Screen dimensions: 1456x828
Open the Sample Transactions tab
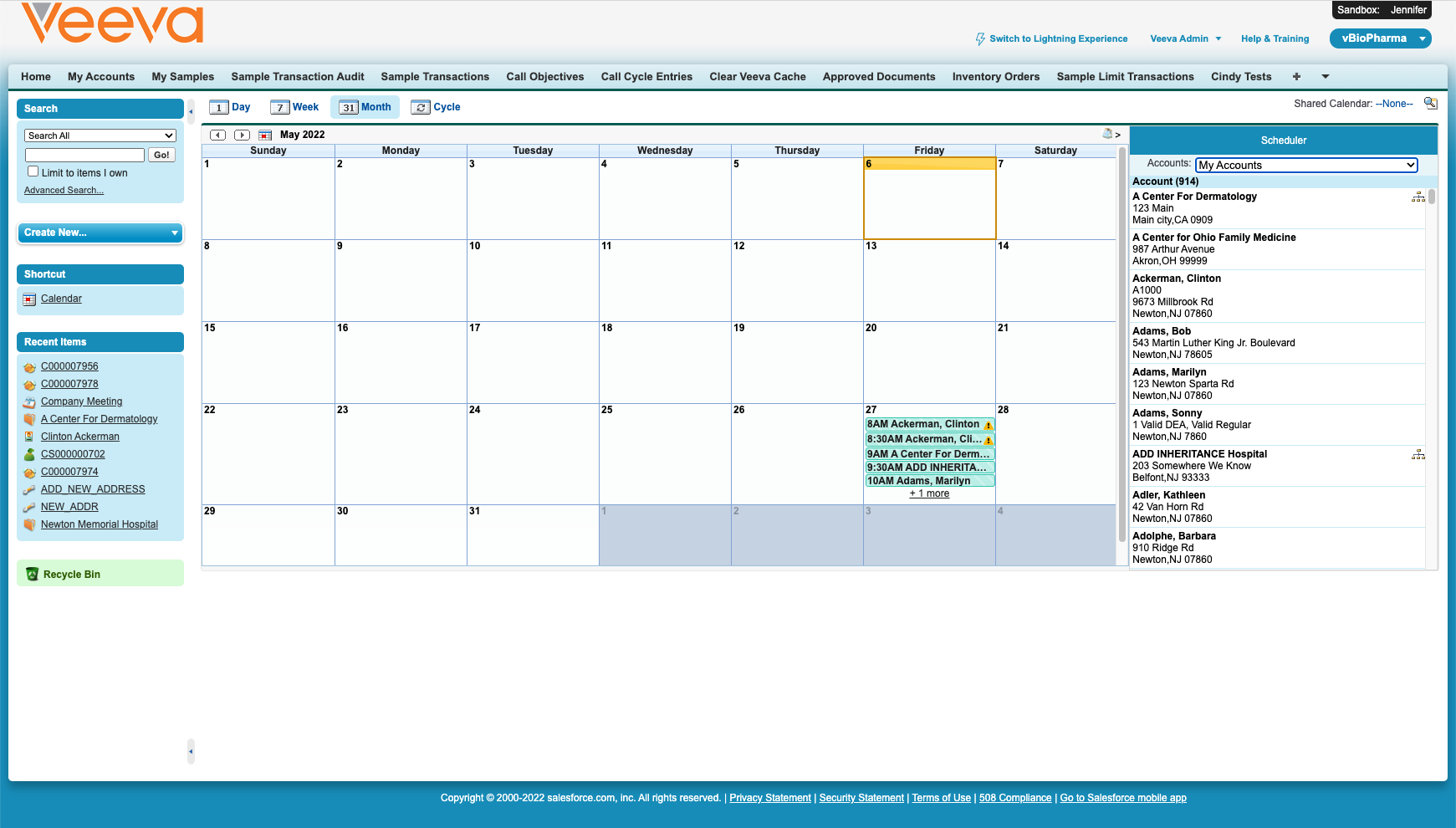click(434, 77)
